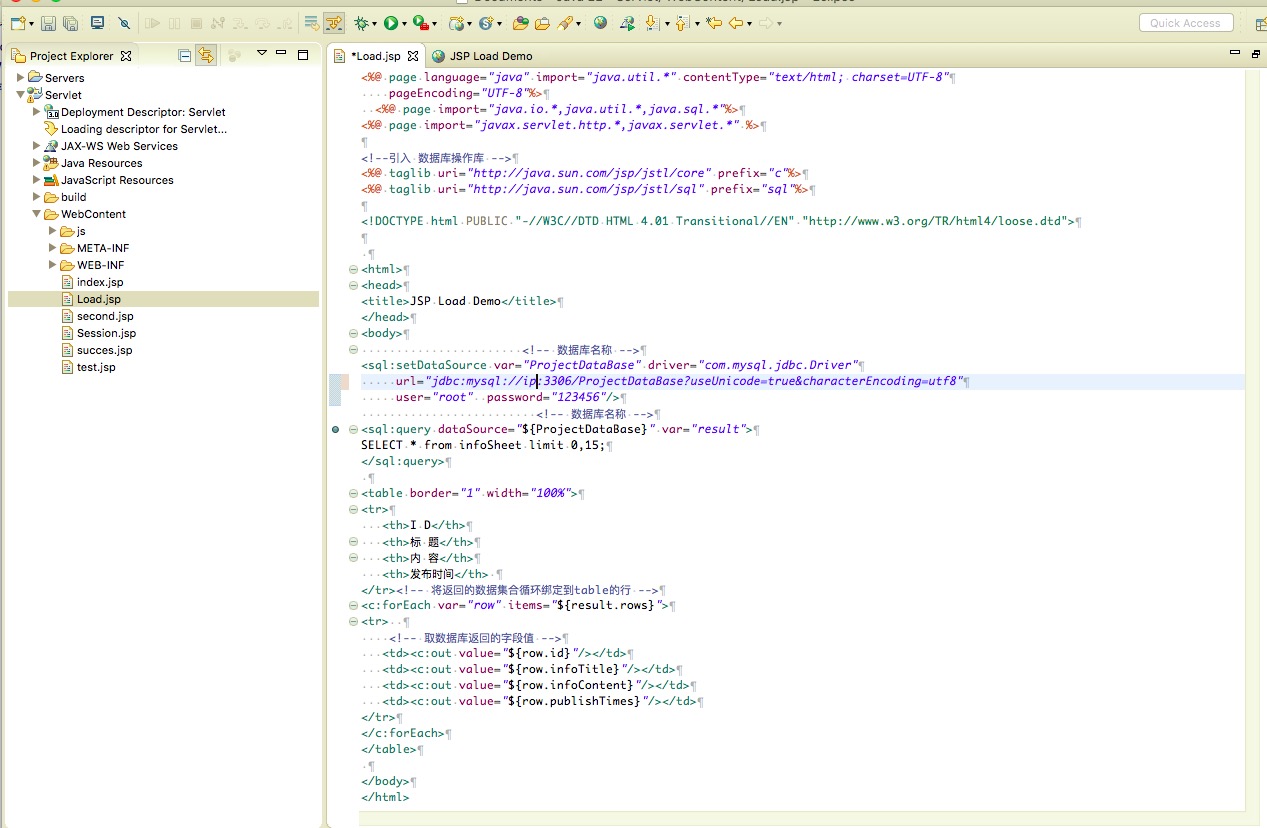Click the Debug bug icon
The image size is (1267, 828).
361,23
